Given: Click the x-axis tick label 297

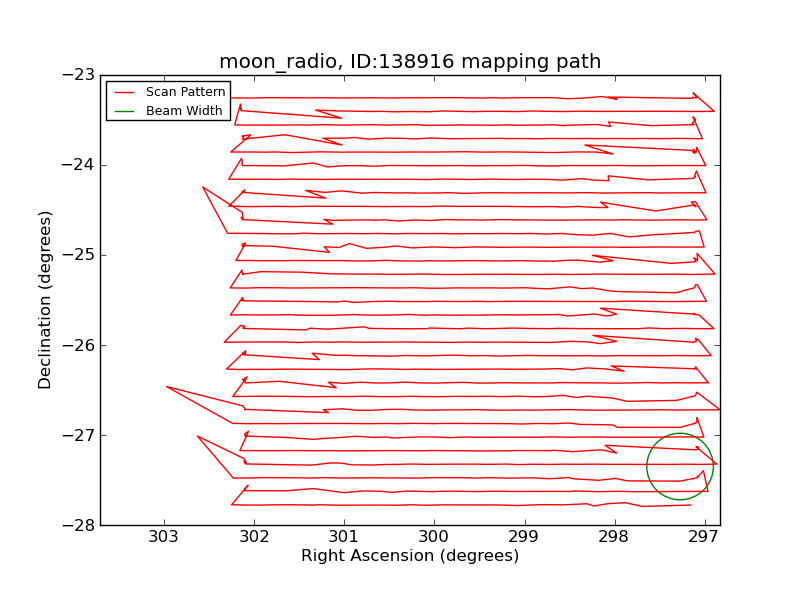Looking at the screenshot, I should click(x=704, y=537).
